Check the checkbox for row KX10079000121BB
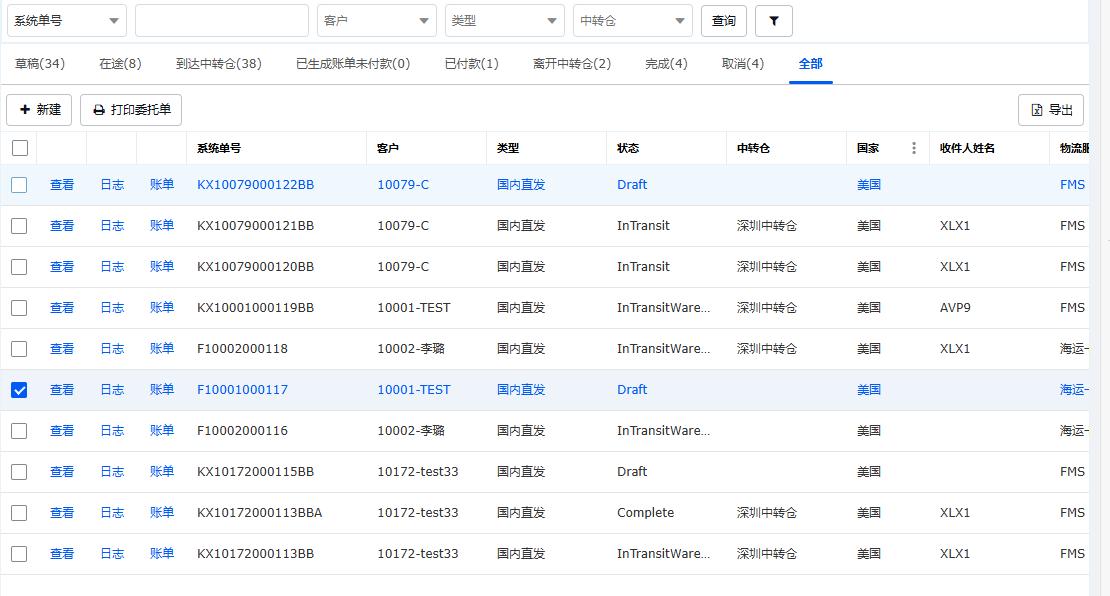The width and height of the screenshot is (1110, 596). (19, 226)
